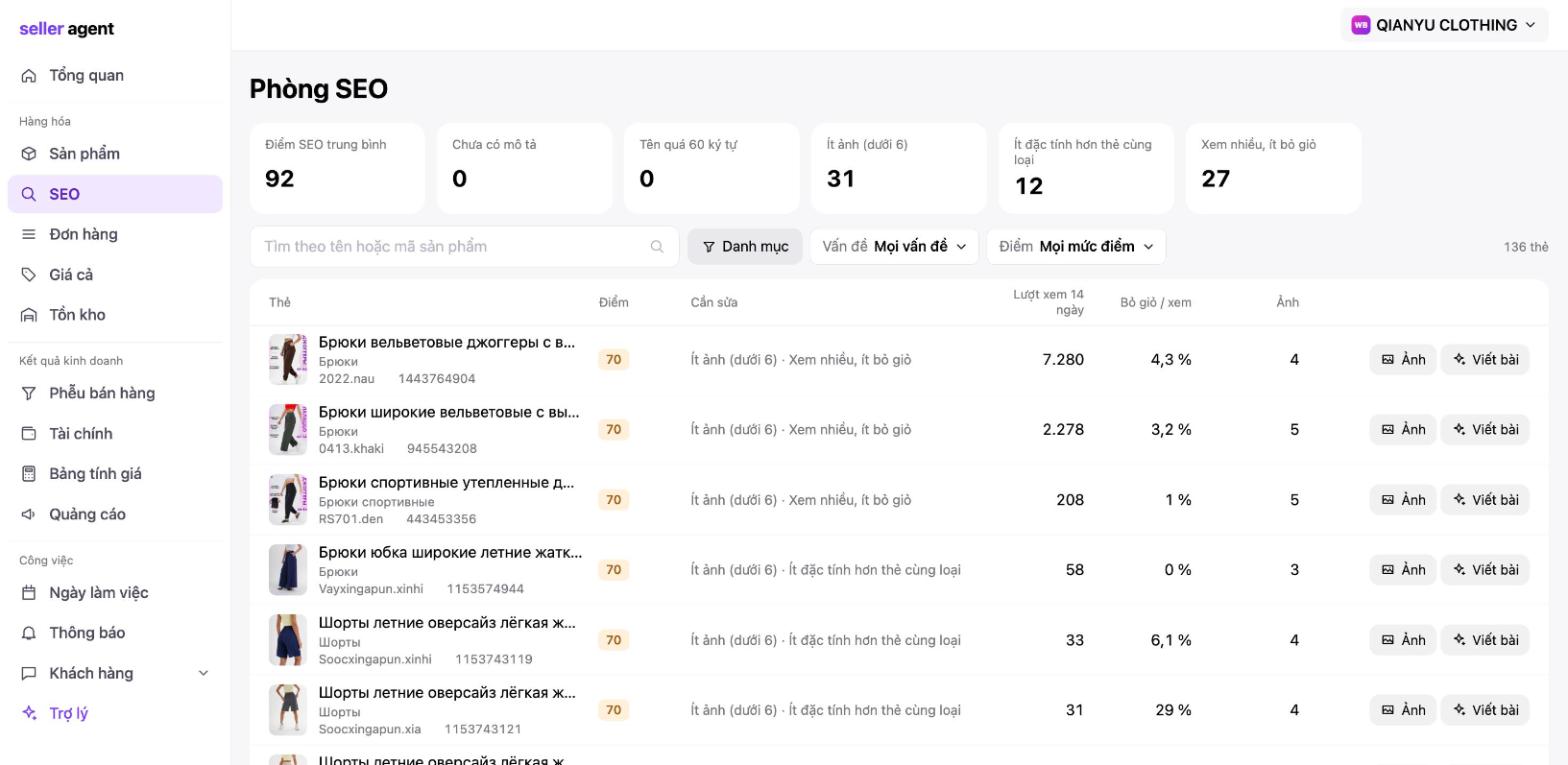The height and width of the screenshot is (765, 1568).
Task: Click Ảnh button for product 1443764904
Action: (1403, 359)
